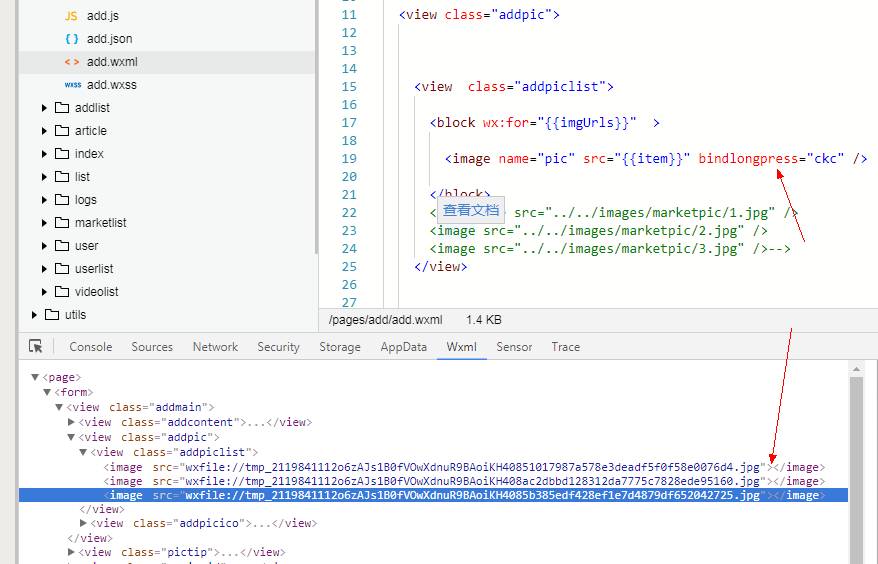This screenshot has width=878, height=564.
Task: Click the 1.4 KB file size text
Action: point(484,320)
